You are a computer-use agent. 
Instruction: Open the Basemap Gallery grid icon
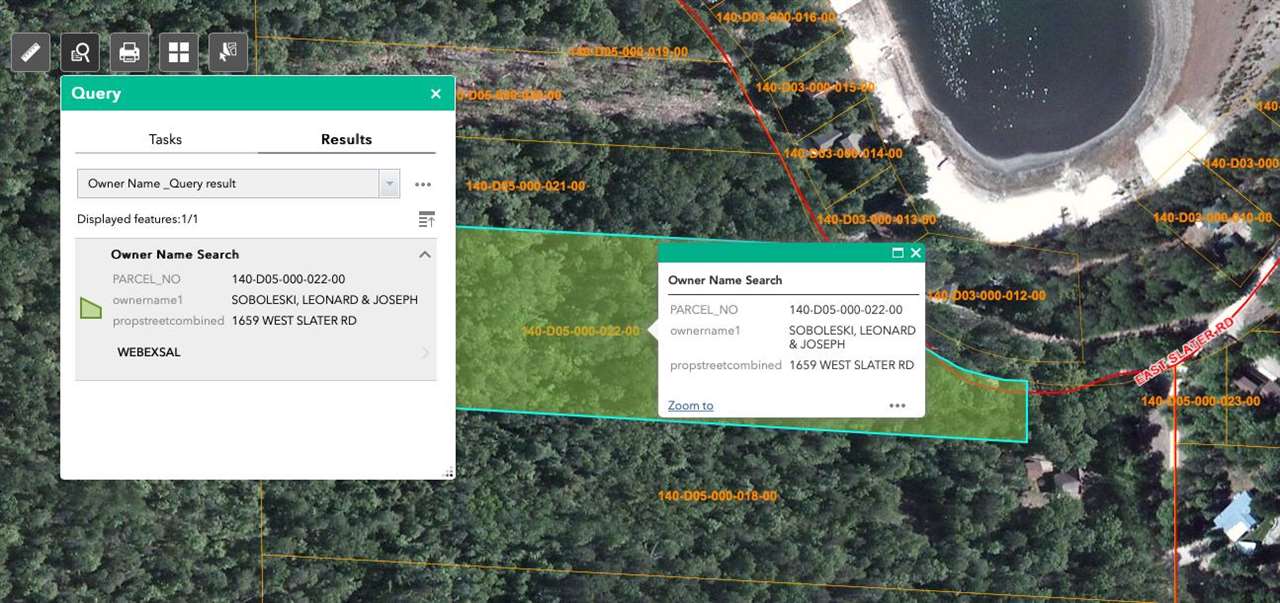pyautogui.click(x=179, y=52)
